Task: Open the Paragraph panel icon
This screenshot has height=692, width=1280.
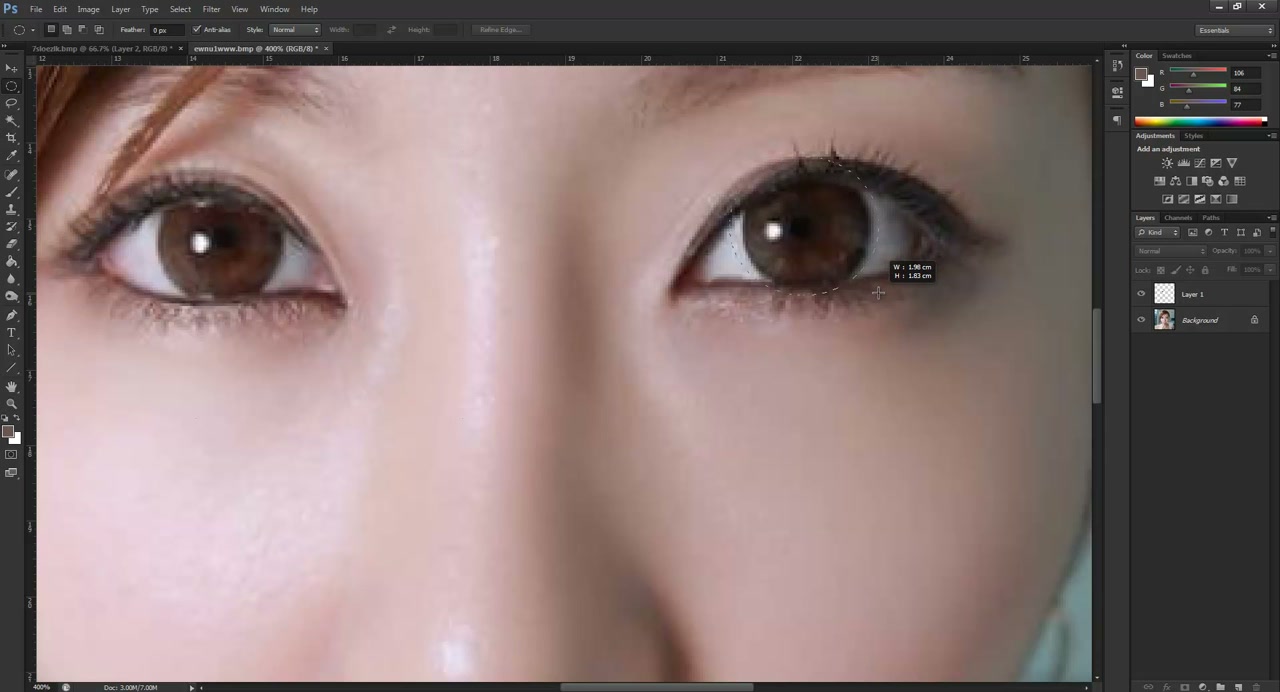Action: coord(1117,120)
